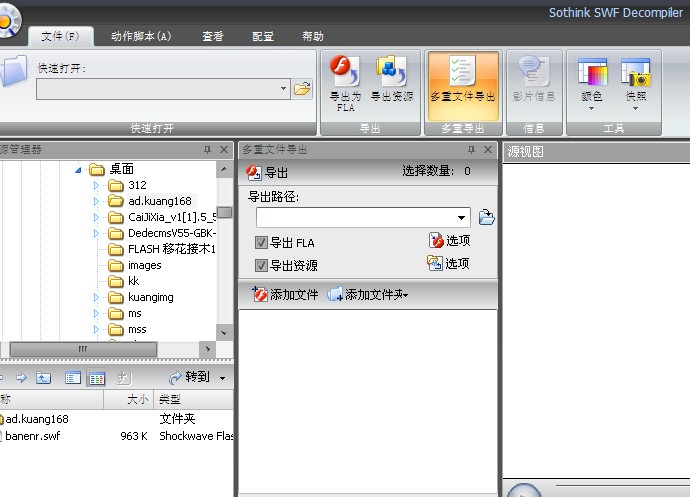Open the File (文件 F) ribbon tab
Screen dimensions: 690x497
coord(61,36)
